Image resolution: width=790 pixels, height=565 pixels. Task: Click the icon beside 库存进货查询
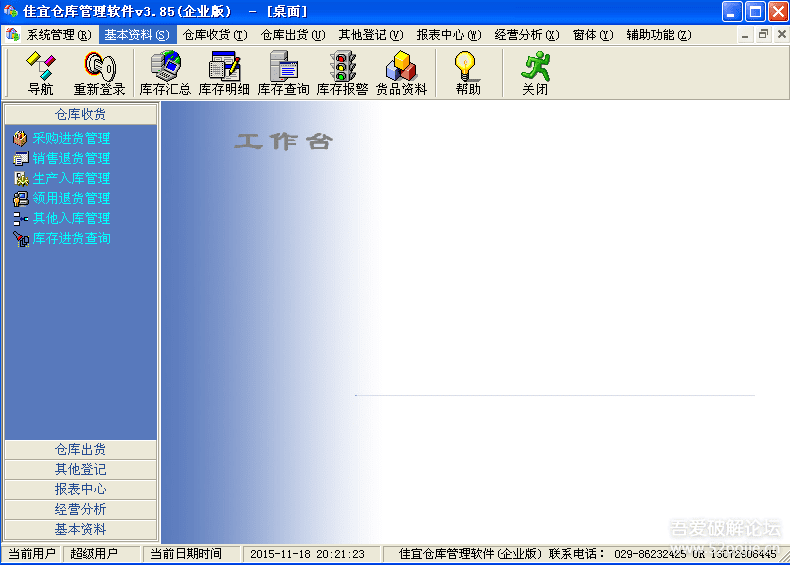20,238
